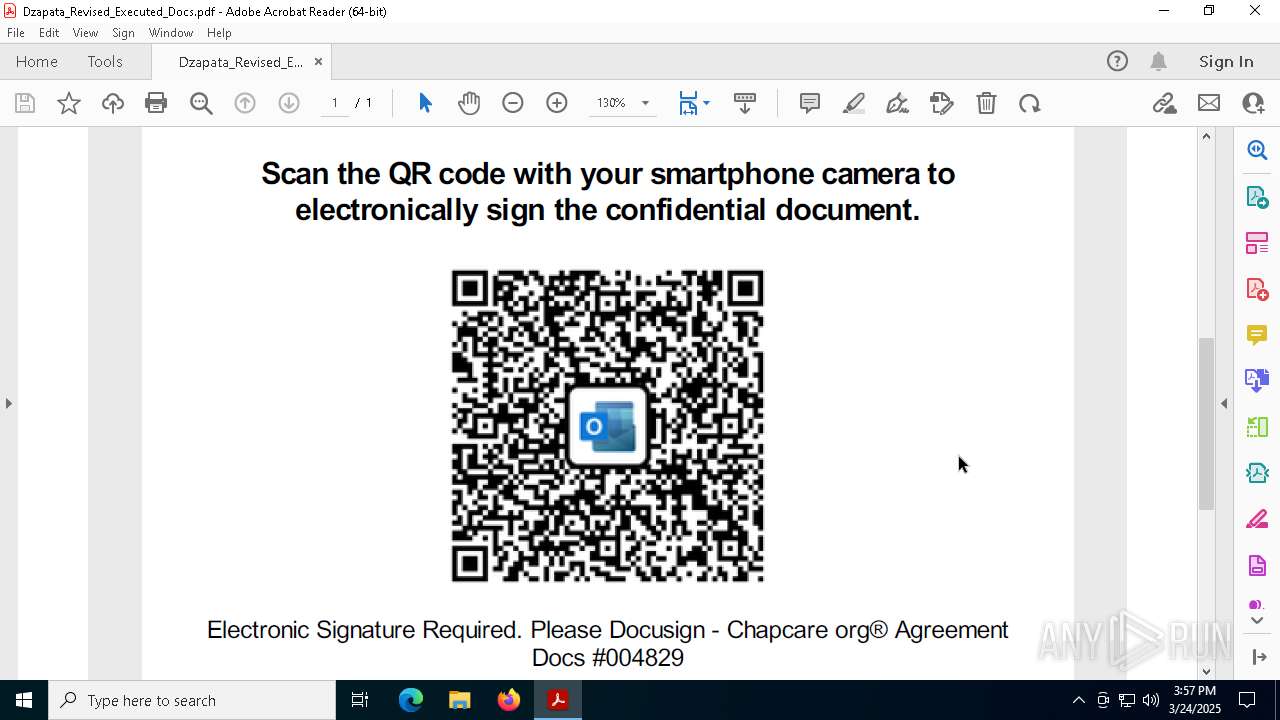The height and width of the screenshot is (720, 1280).
Task: Select the Dzapata_Revised_E... document tab
Action: point(240,62)
